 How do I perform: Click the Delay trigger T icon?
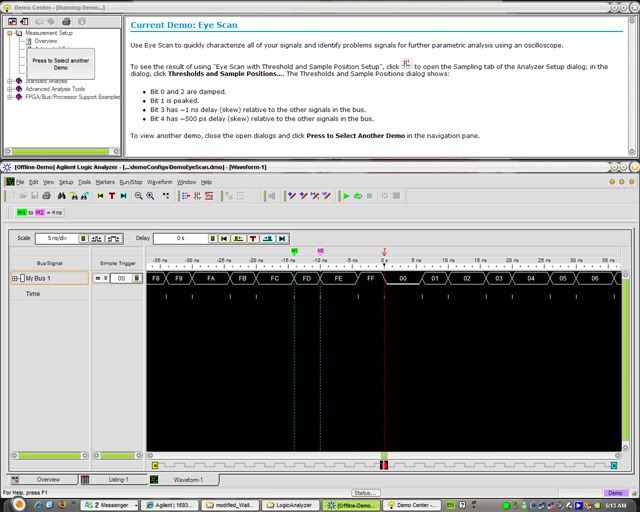253,238
